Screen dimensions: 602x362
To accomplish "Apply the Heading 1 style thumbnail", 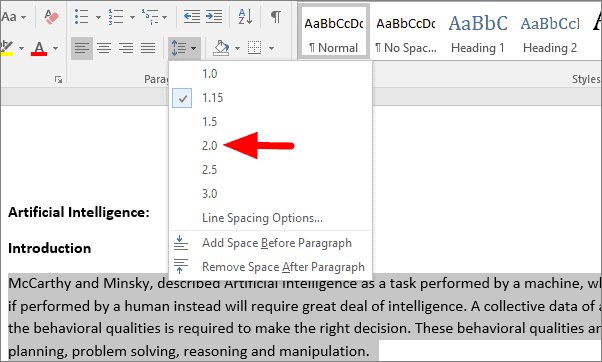I will point(478,31).
